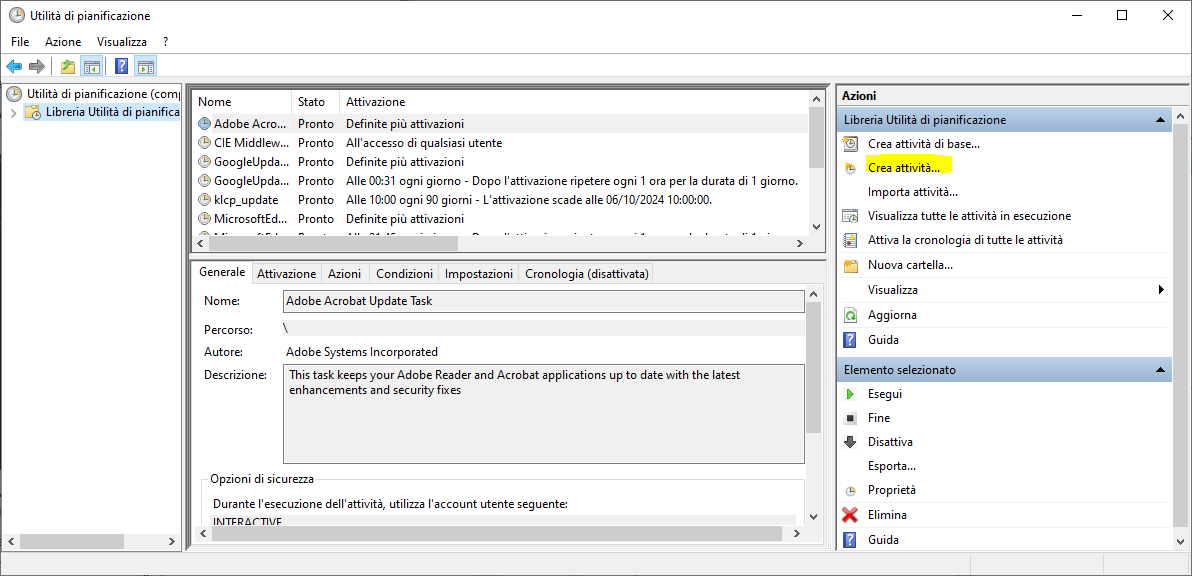Click All'accesso di qualsiasi utente trigger text
This screenshot has height=576, width=1192.
click(424, 143)
